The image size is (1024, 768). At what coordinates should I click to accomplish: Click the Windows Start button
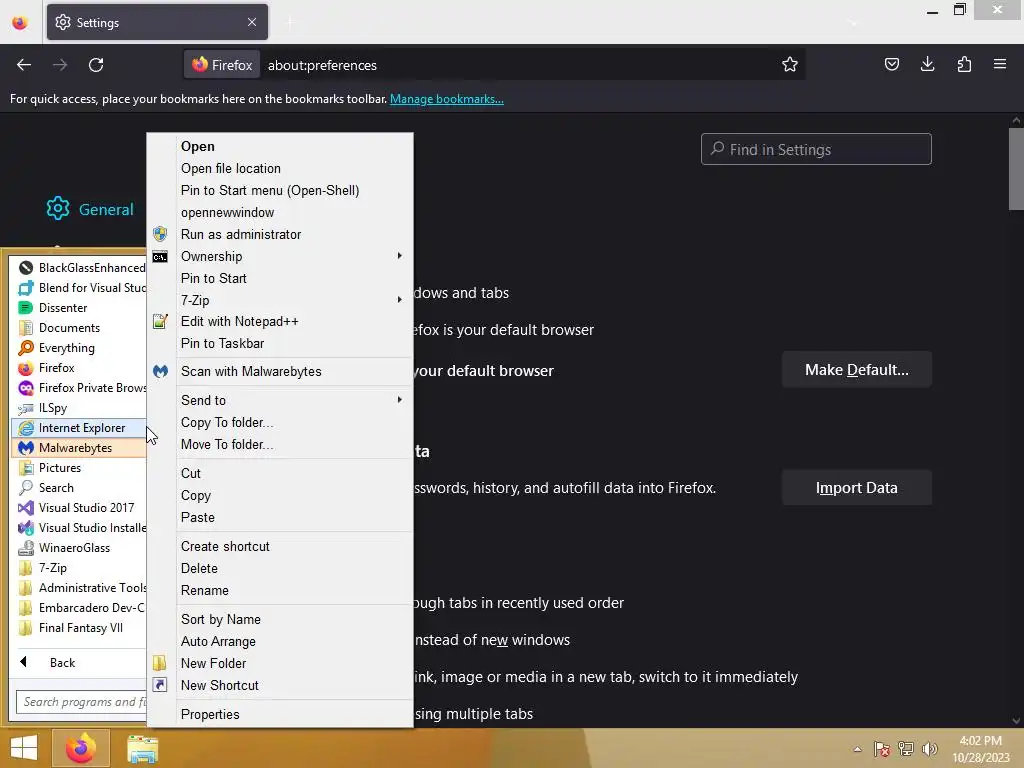tap(24, 748)
